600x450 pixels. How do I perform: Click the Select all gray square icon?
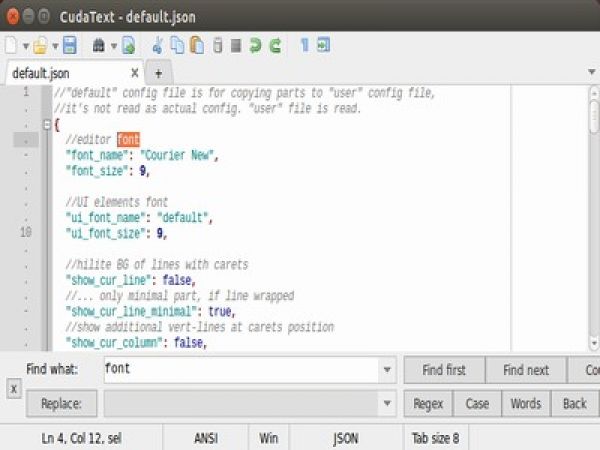(x=236, y=46)
